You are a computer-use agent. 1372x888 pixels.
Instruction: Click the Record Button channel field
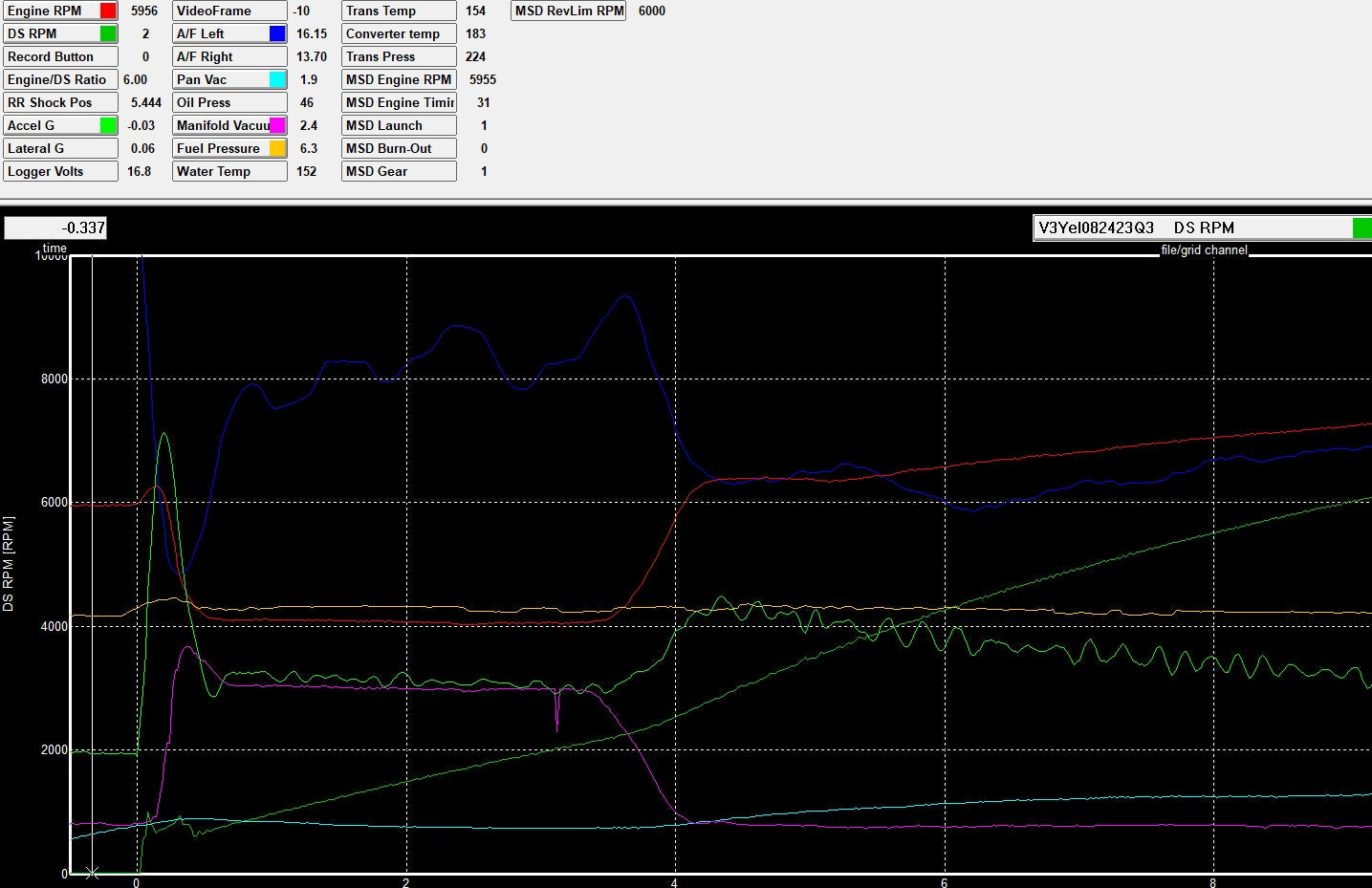60,56
